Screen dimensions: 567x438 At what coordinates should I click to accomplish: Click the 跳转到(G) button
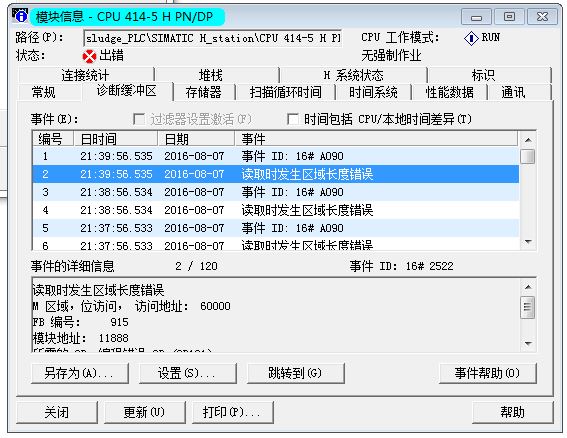[x=295, y=373]
